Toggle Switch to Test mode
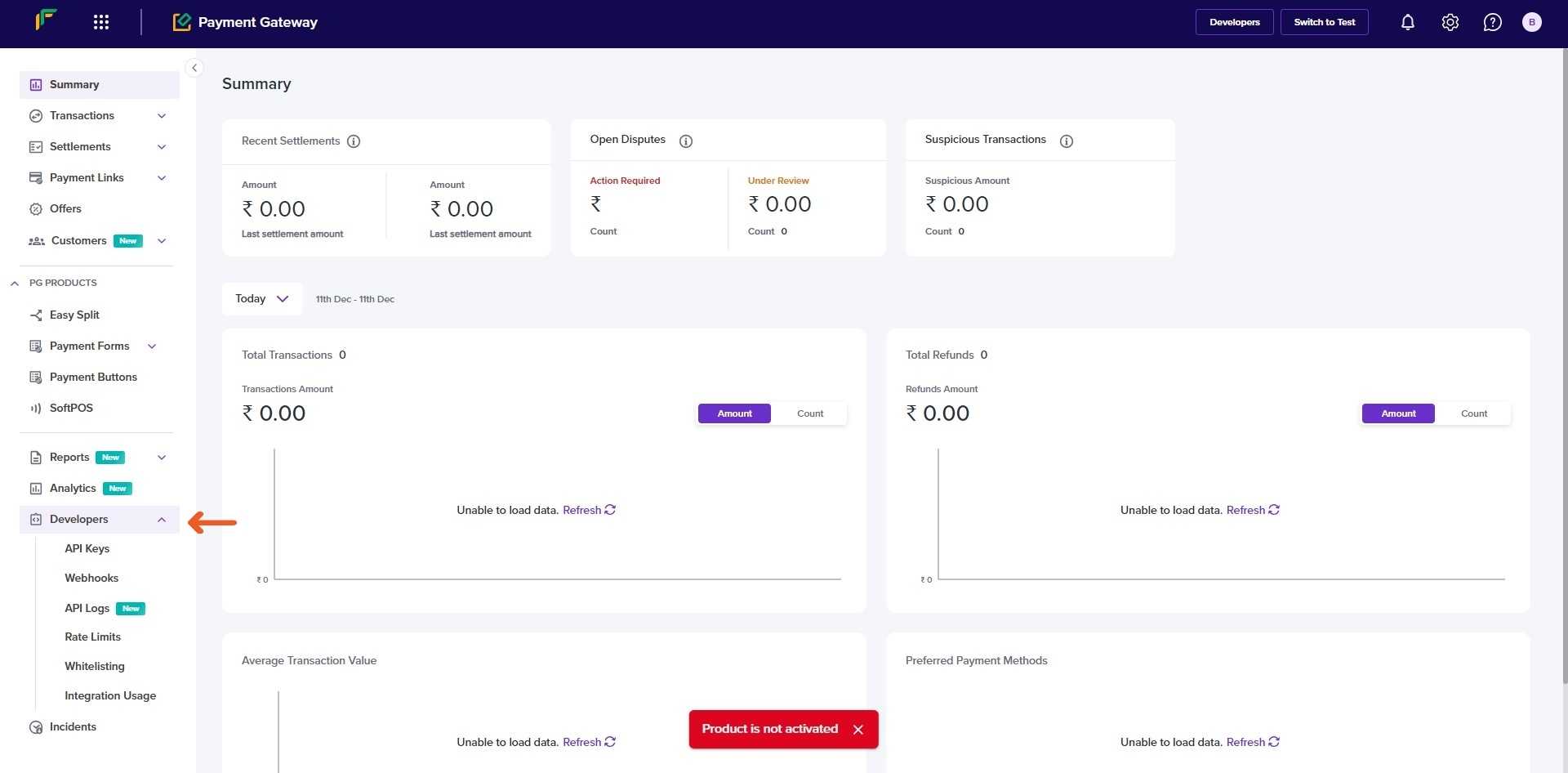 [1324, 22]
